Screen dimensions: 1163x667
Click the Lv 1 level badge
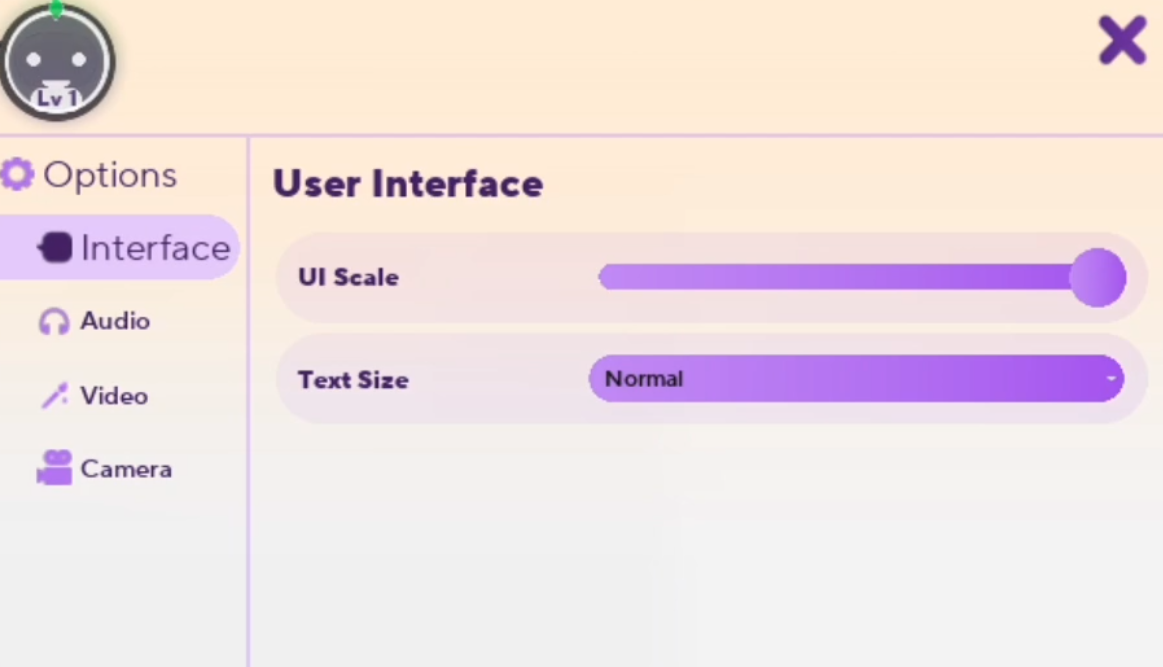click(57, 98)
